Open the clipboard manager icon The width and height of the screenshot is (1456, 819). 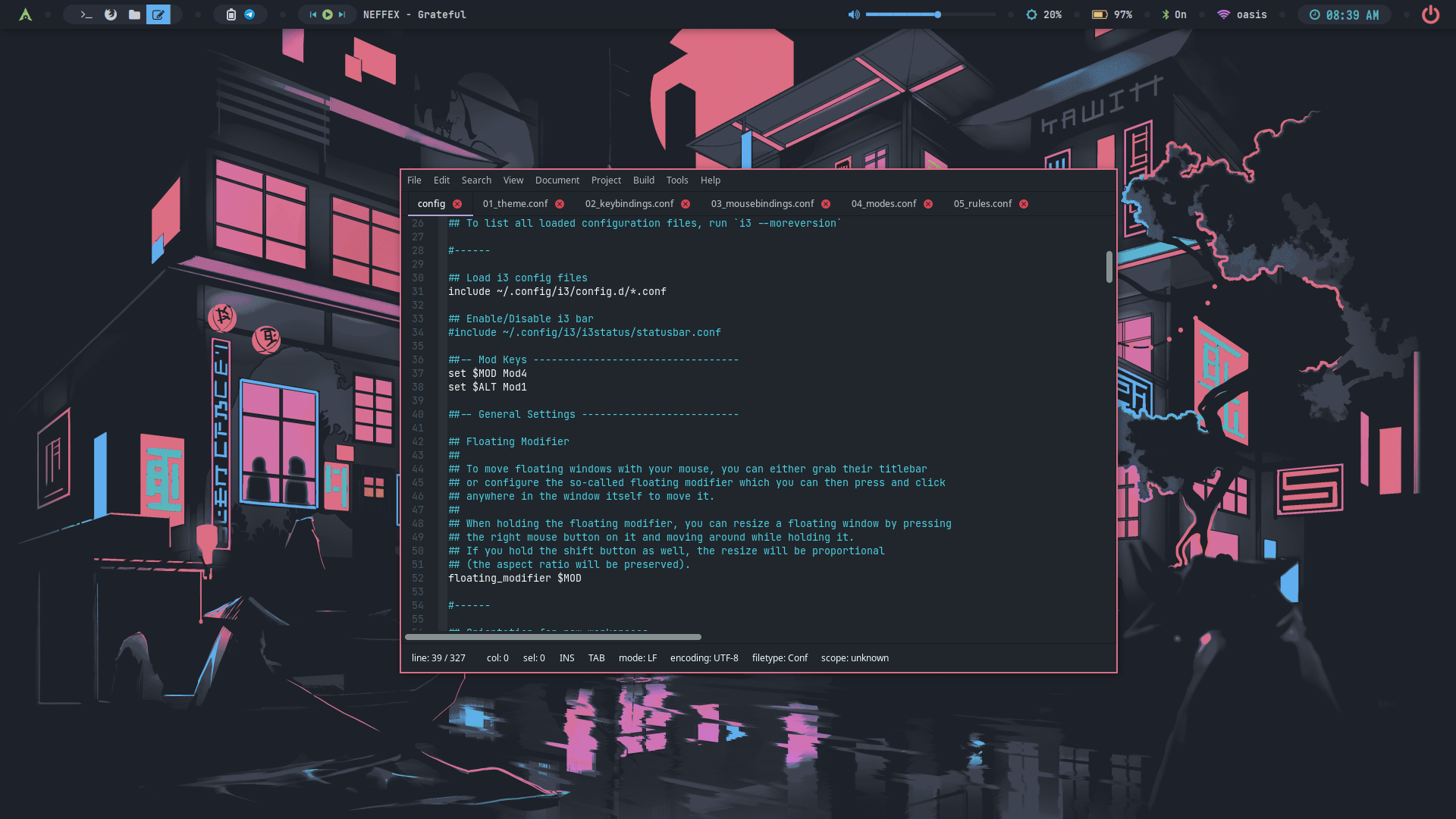tap(231, 14)
